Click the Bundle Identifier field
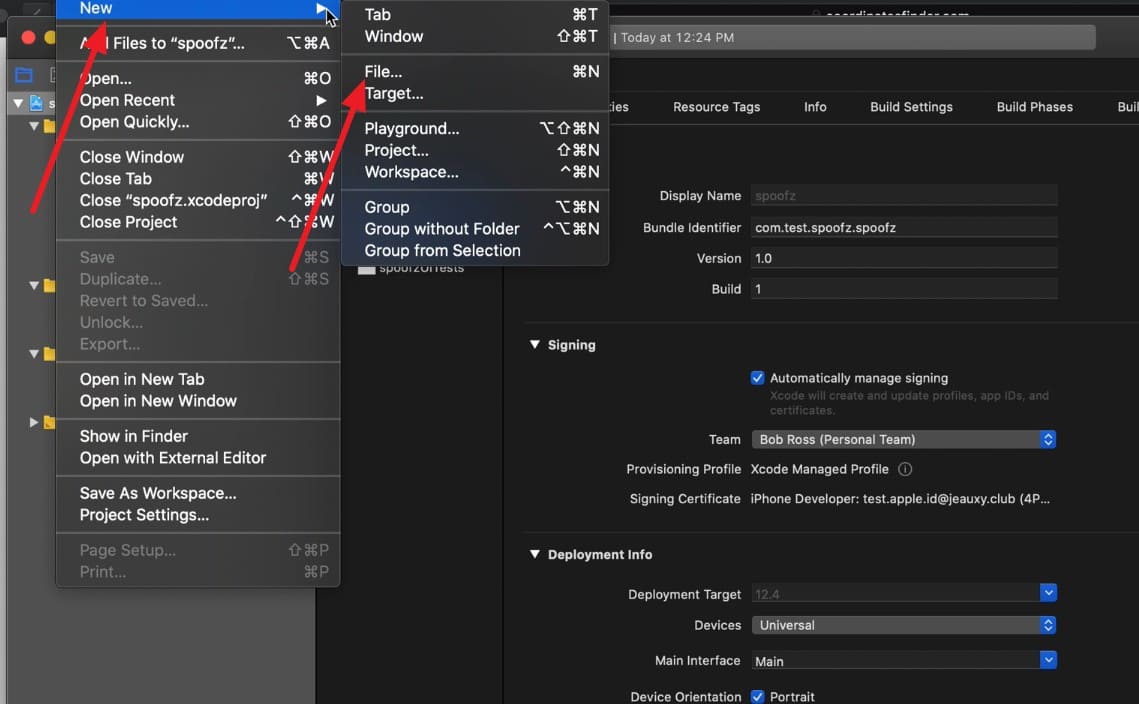1139x704 pixels. (x=904, y=227)
